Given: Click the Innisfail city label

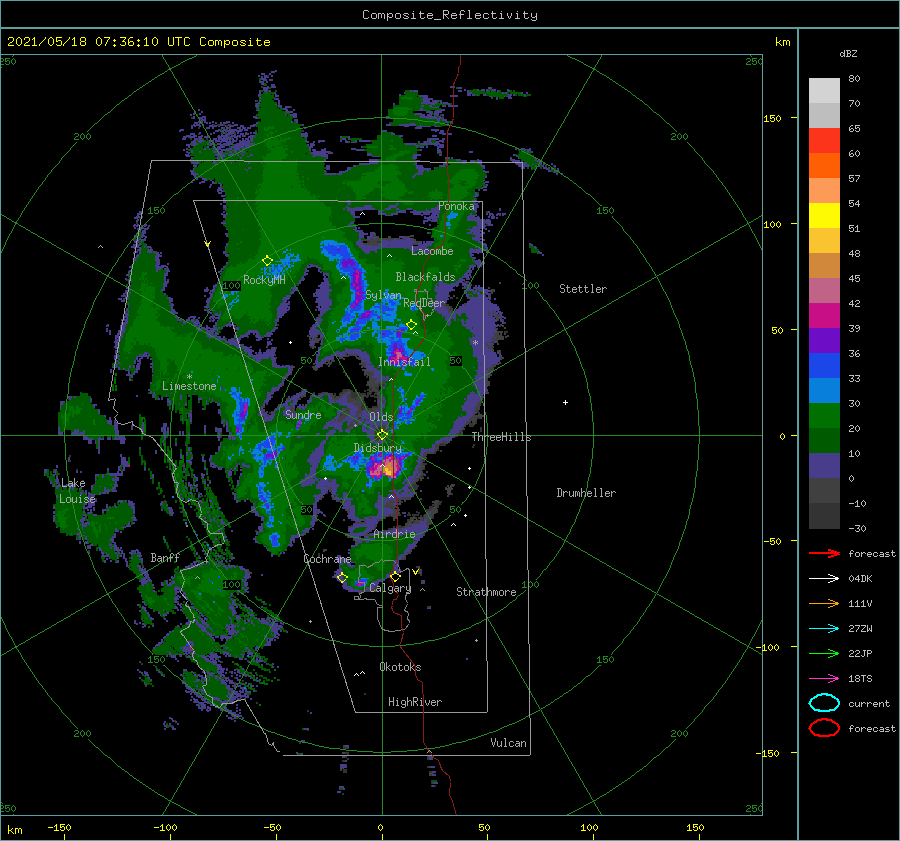Looking at the screenshot, I should pyautogui.click(x=404, y=362).
